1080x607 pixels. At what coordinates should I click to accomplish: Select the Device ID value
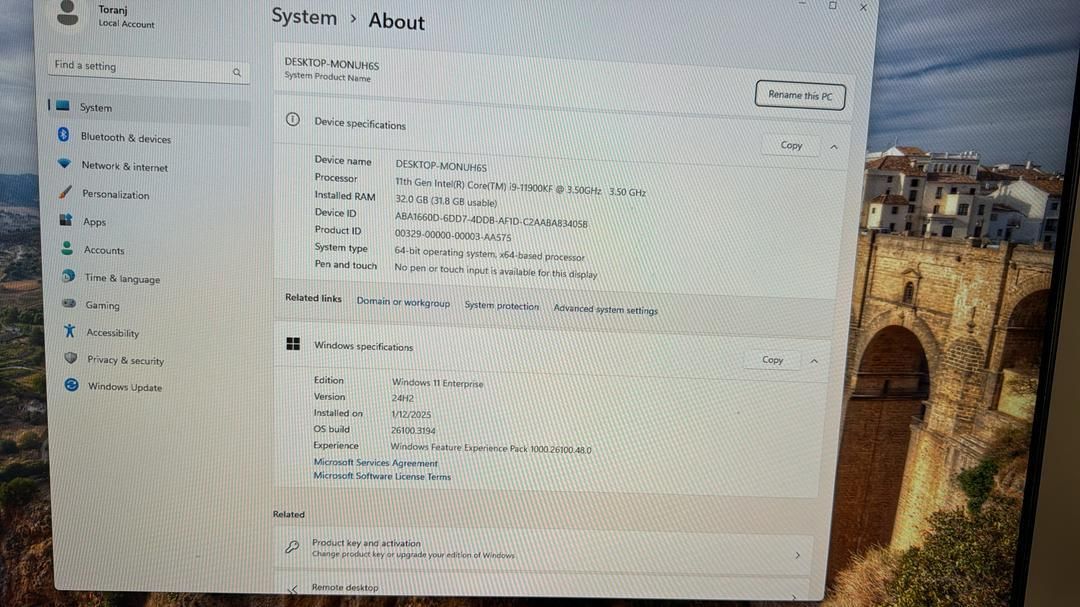(x=491, y=220)
